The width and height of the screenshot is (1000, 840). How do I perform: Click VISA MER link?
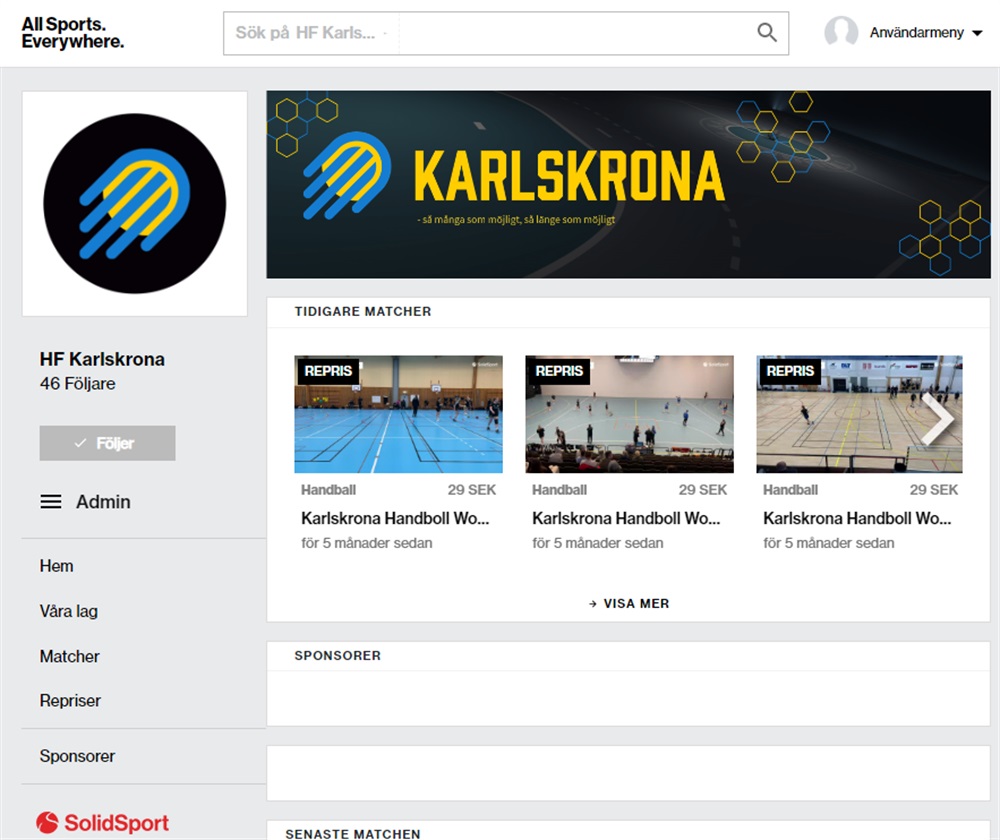tap(629, 603)
